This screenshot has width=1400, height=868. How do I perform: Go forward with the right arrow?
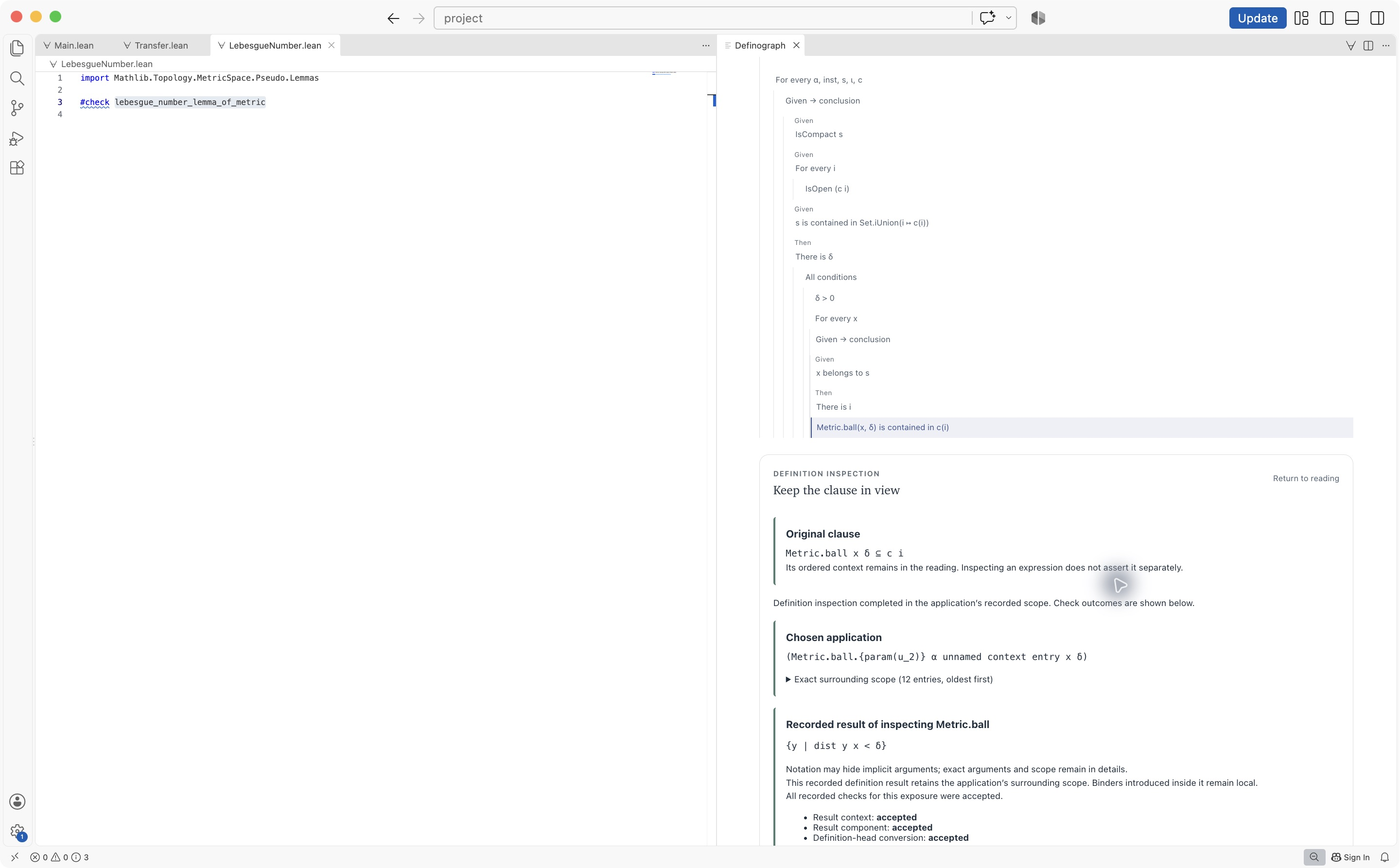click(419, 18)
